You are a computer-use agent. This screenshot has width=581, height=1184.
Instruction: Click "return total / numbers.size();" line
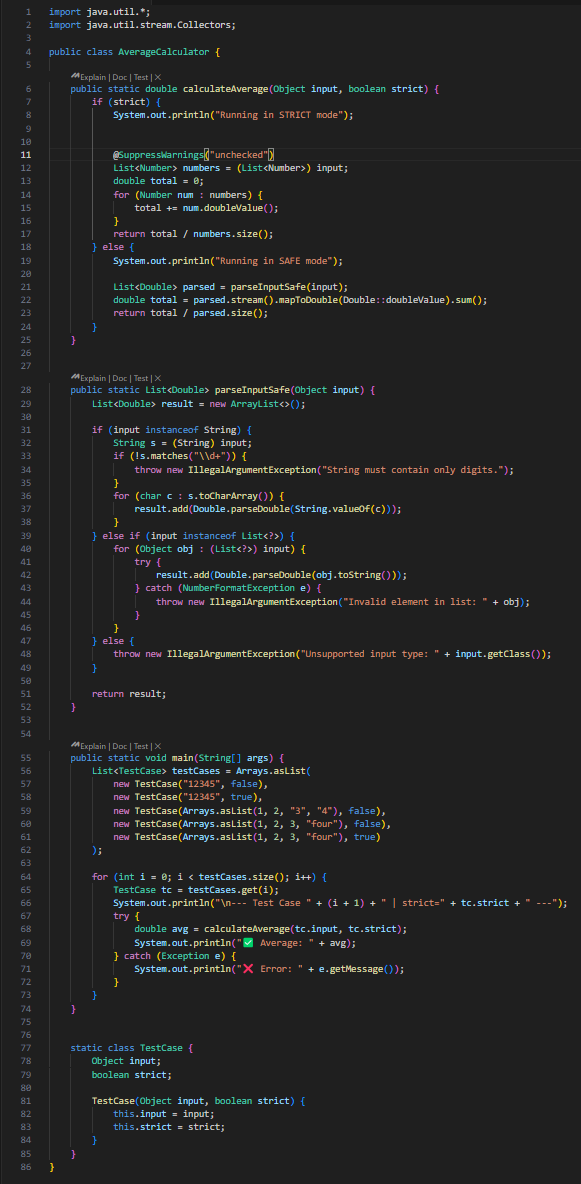[x=193, y=234]
